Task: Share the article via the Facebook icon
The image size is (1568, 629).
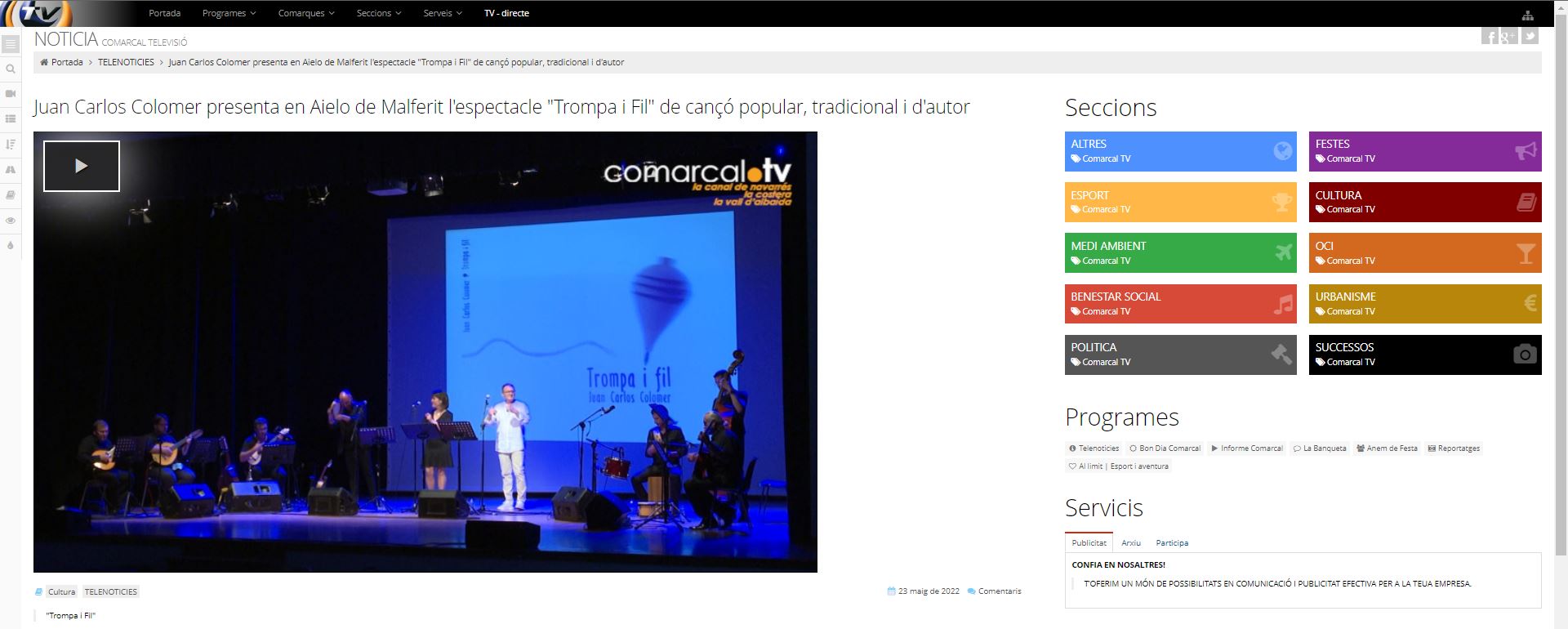Action: 1490,37
